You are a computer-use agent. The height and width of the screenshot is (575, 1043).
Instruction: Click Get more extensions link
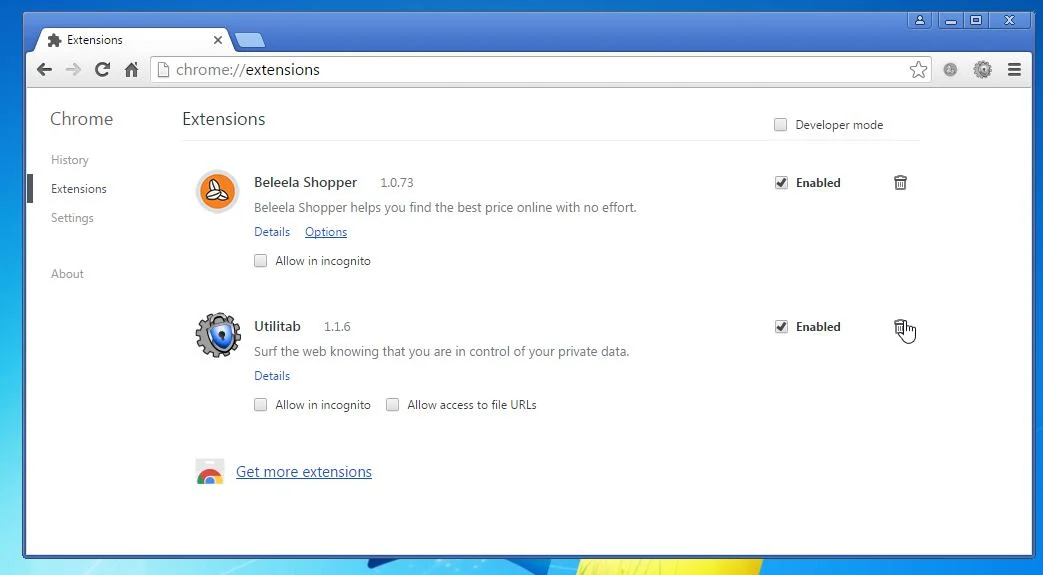point(304,472)
